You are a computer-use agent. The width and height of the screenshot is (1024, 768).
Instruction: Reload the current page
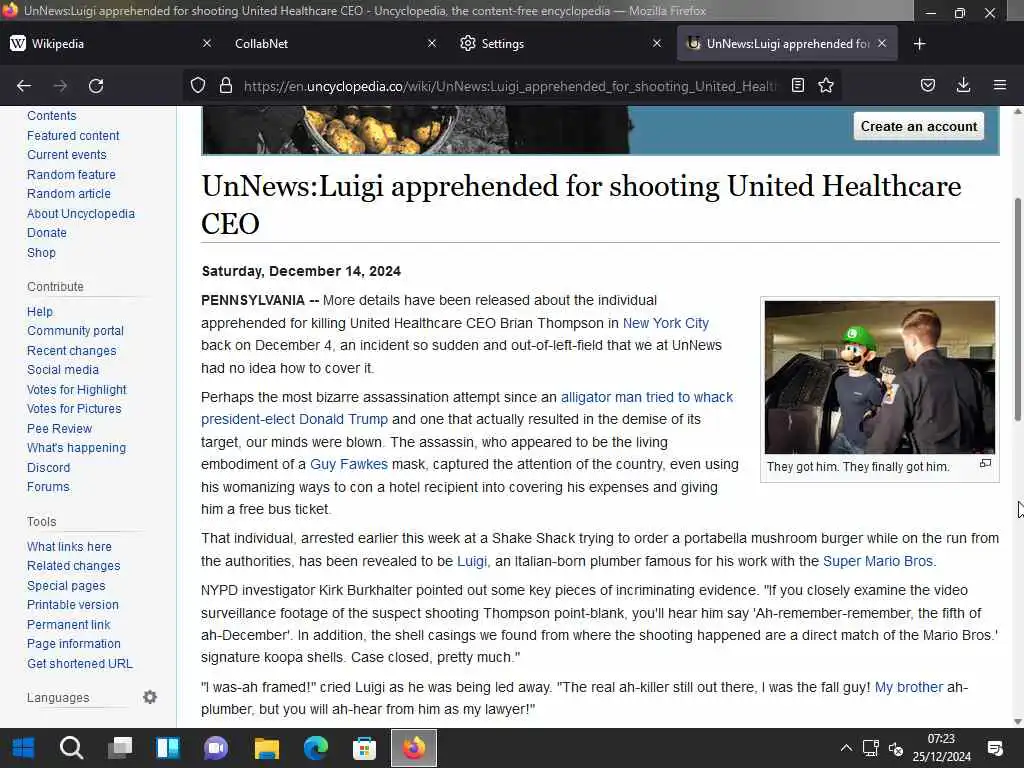point(96,86)
